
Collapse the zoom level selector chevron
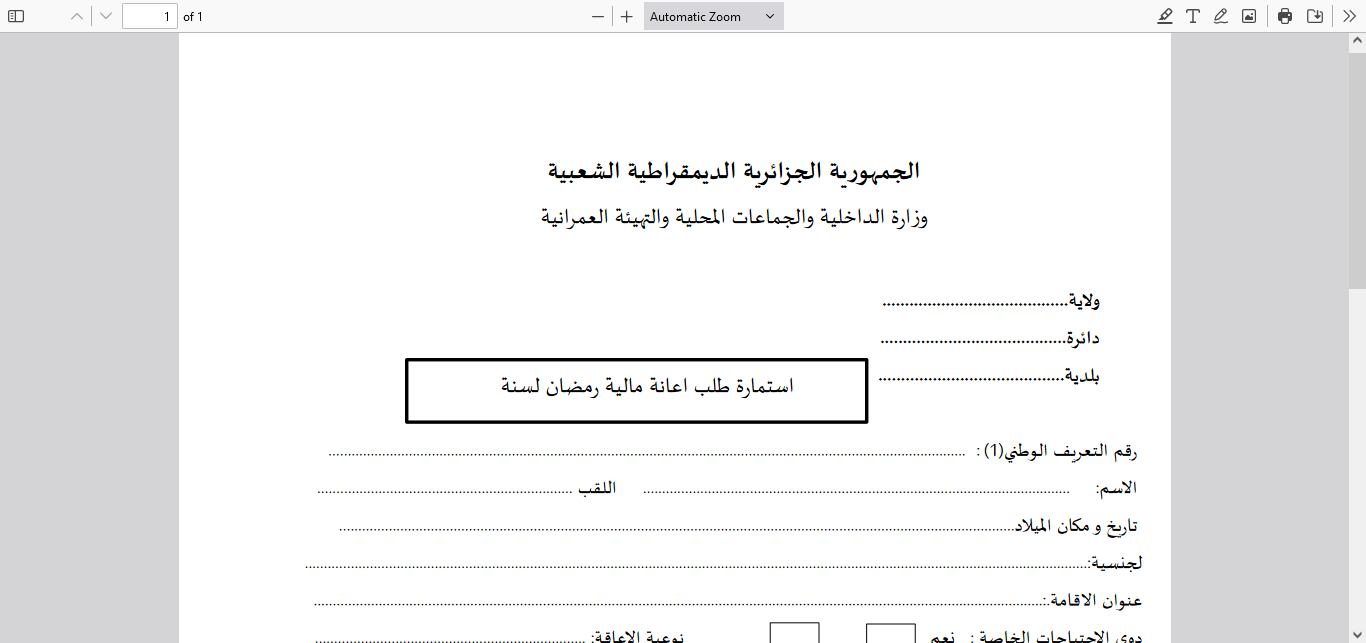768,16
